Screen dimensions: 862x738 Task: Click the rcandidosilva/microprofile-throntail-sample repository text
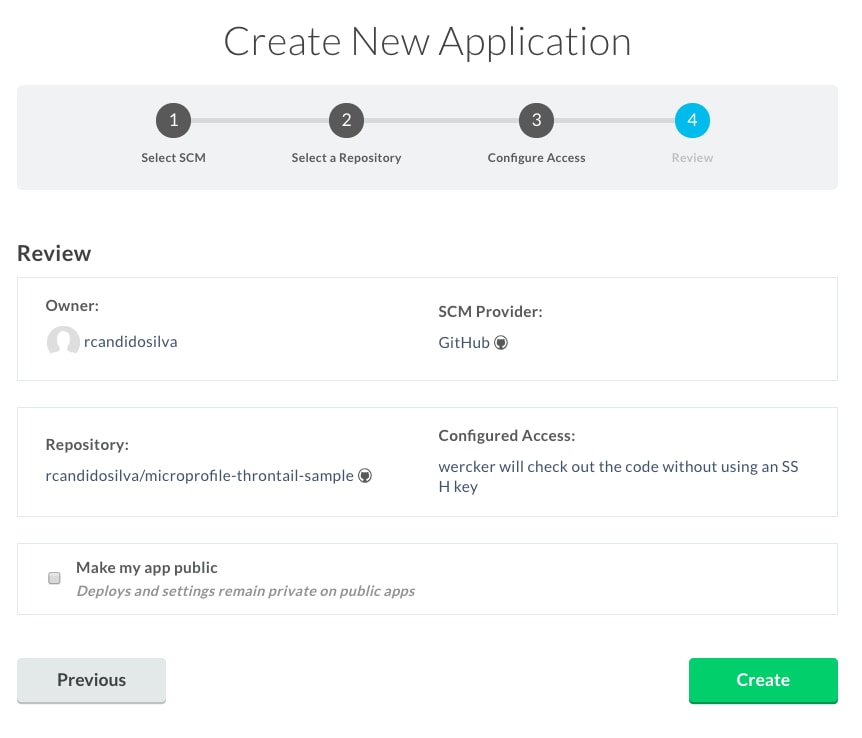(x=199, y=476)
